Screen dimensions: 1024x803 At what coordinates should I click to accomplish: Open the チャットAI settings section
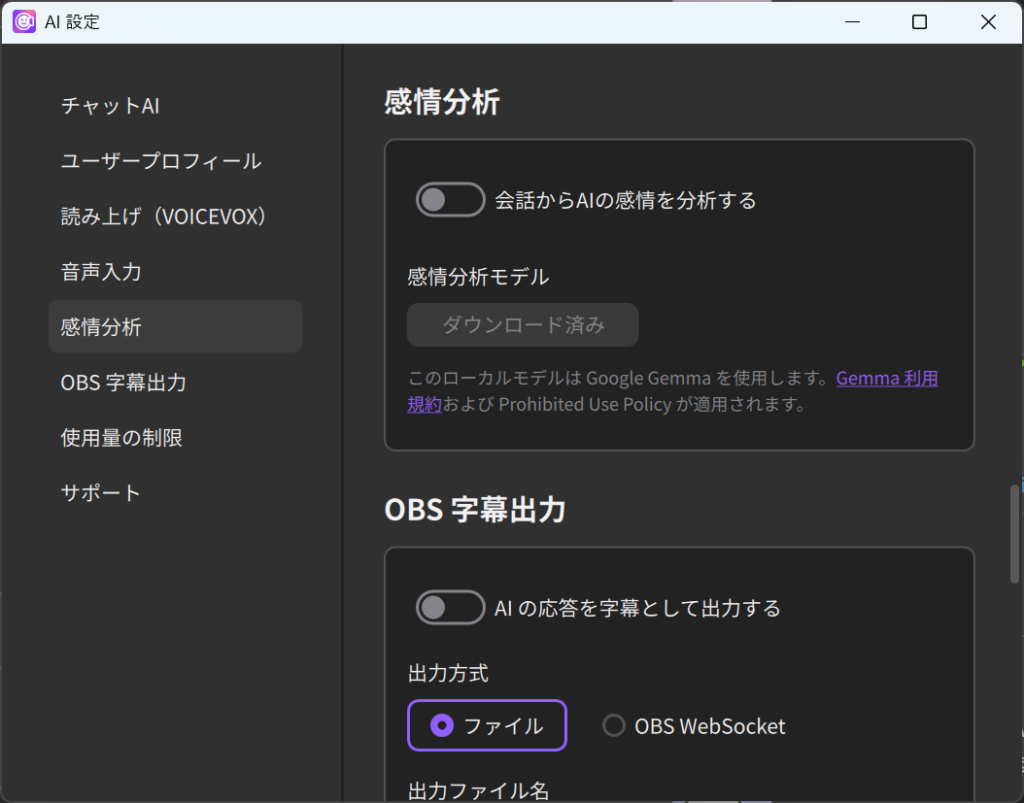[x=175, y=106]
